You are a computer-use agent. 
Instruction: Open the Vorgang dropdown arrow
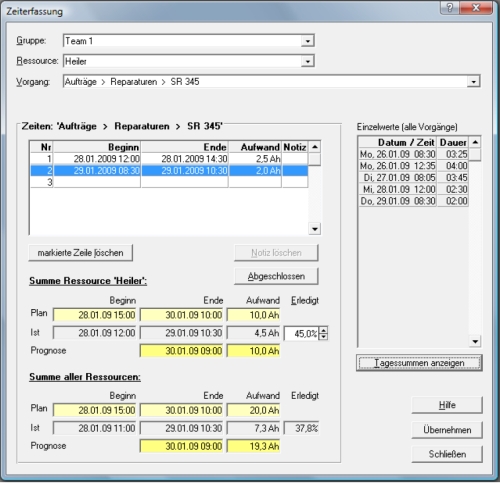[473, 82]
